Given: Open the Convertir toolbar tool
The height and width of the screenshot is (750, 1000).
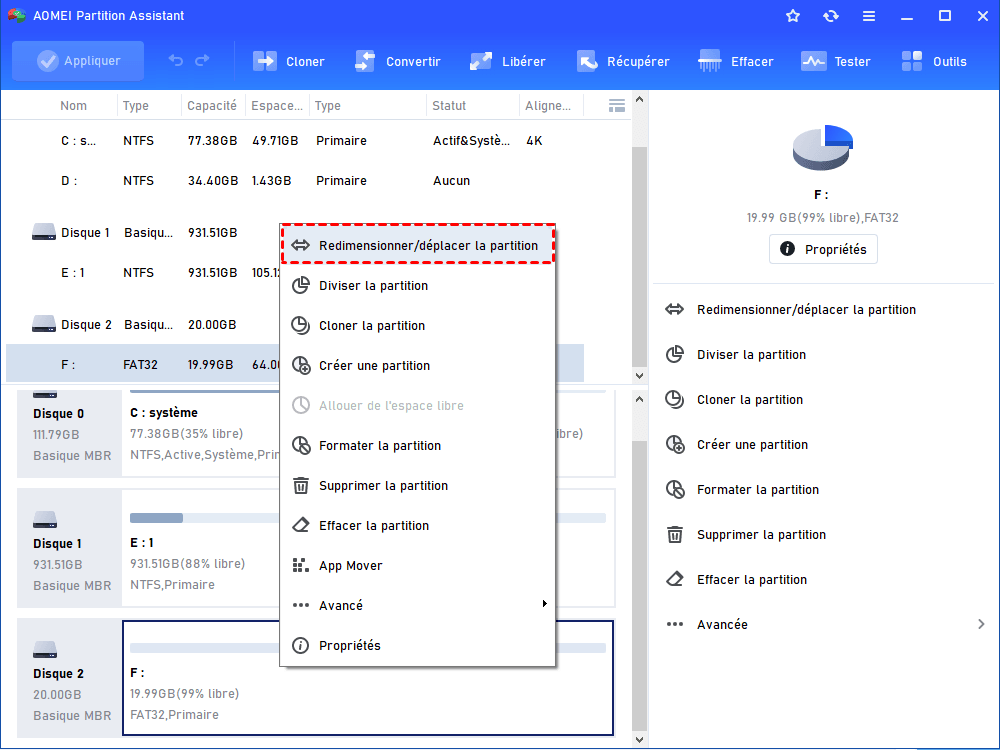Looking at the screenshot, I should click(398, 61).
